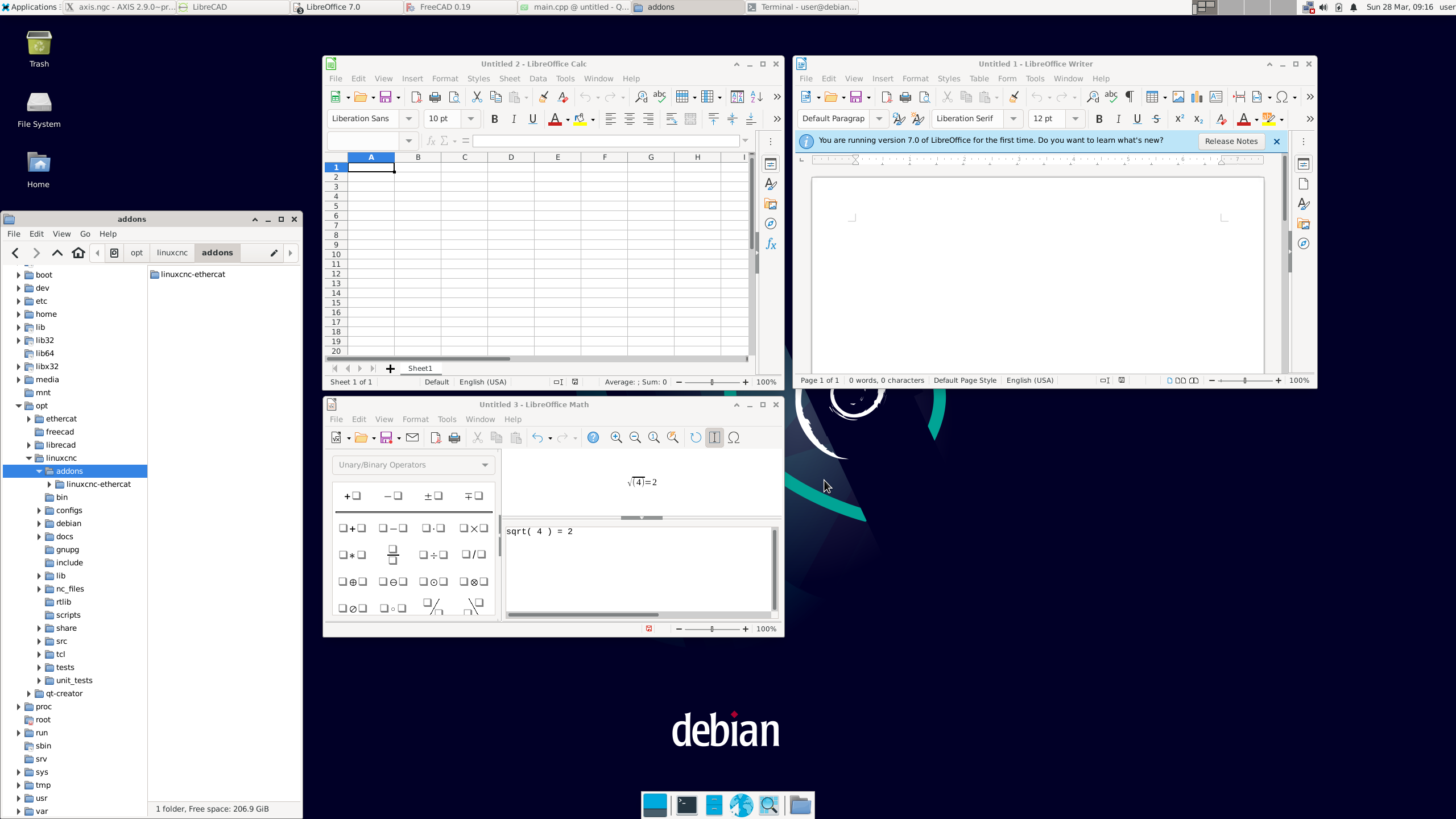1456x819 pixels.
Task: Open Liberation Serif font dropdown in Writer
Action: 1014,119
